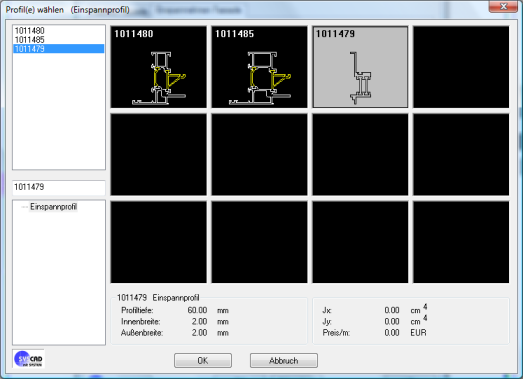The height and width of the screenshot is (379, 523).
Task: Click the Jy label
Action: (x=327, y=322)
